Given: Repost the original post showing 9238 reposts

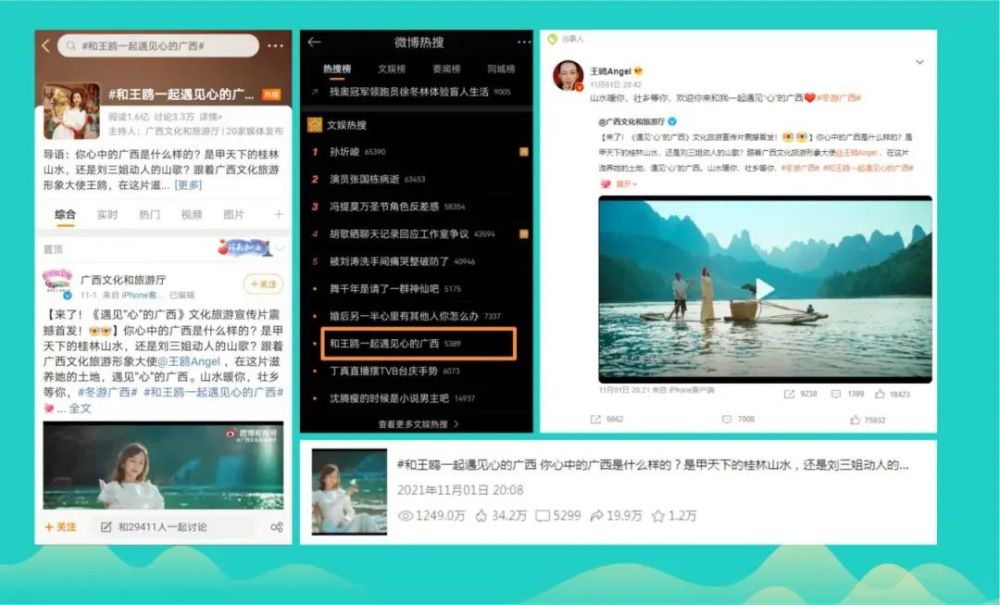Looking at the screenshot, I should point(800,394).
